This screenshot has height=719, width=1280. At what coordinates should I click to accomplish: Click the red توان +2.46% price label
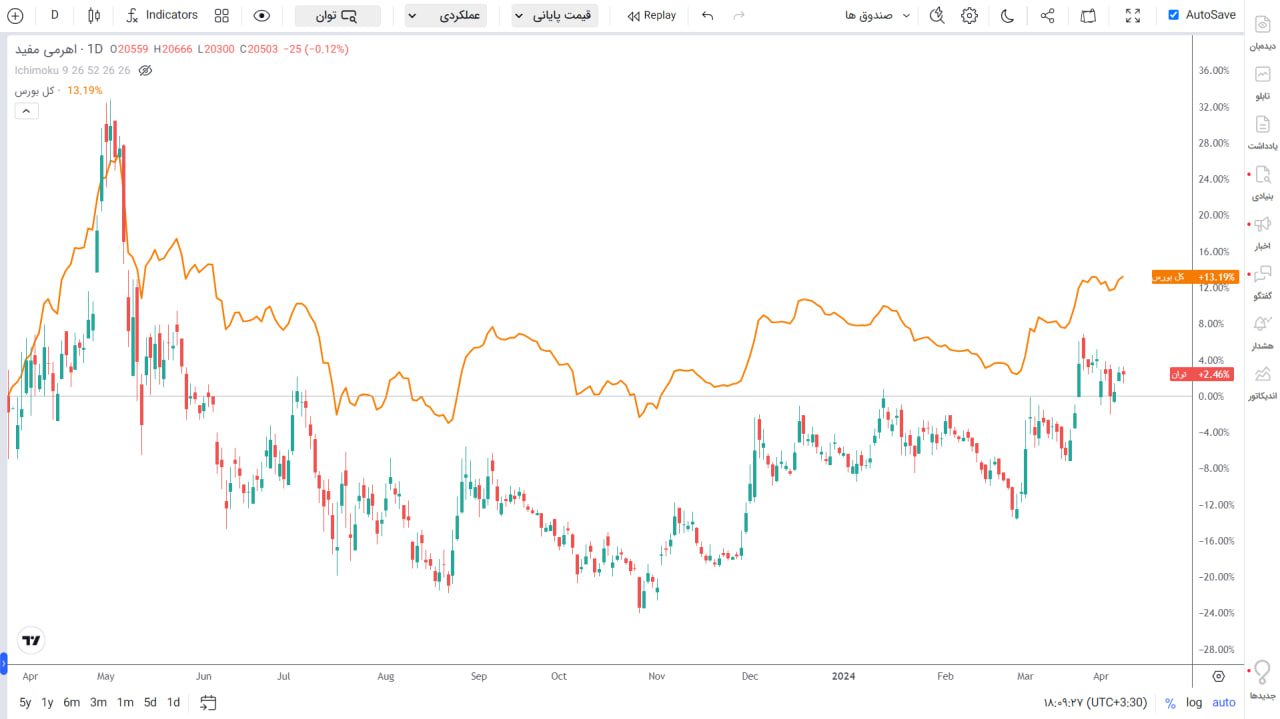click(1200, 374)
